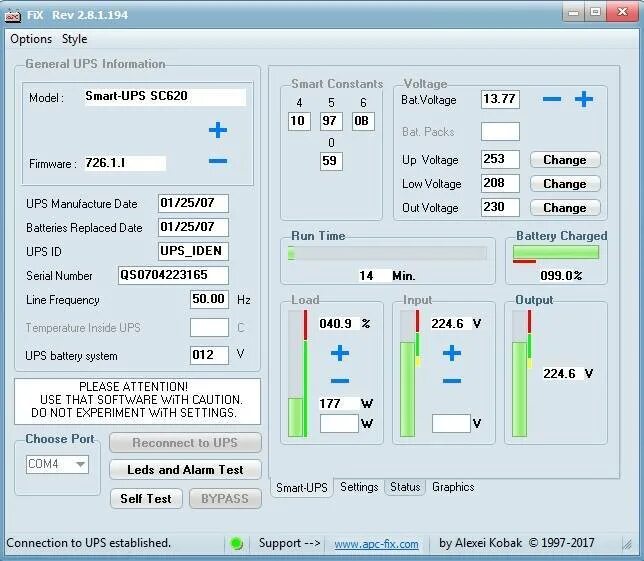Image resolution: width=644 pixels, height=561 pixels.
Task: Click the PLEASE ATTENTION warning text box
Action: point(138,401)
